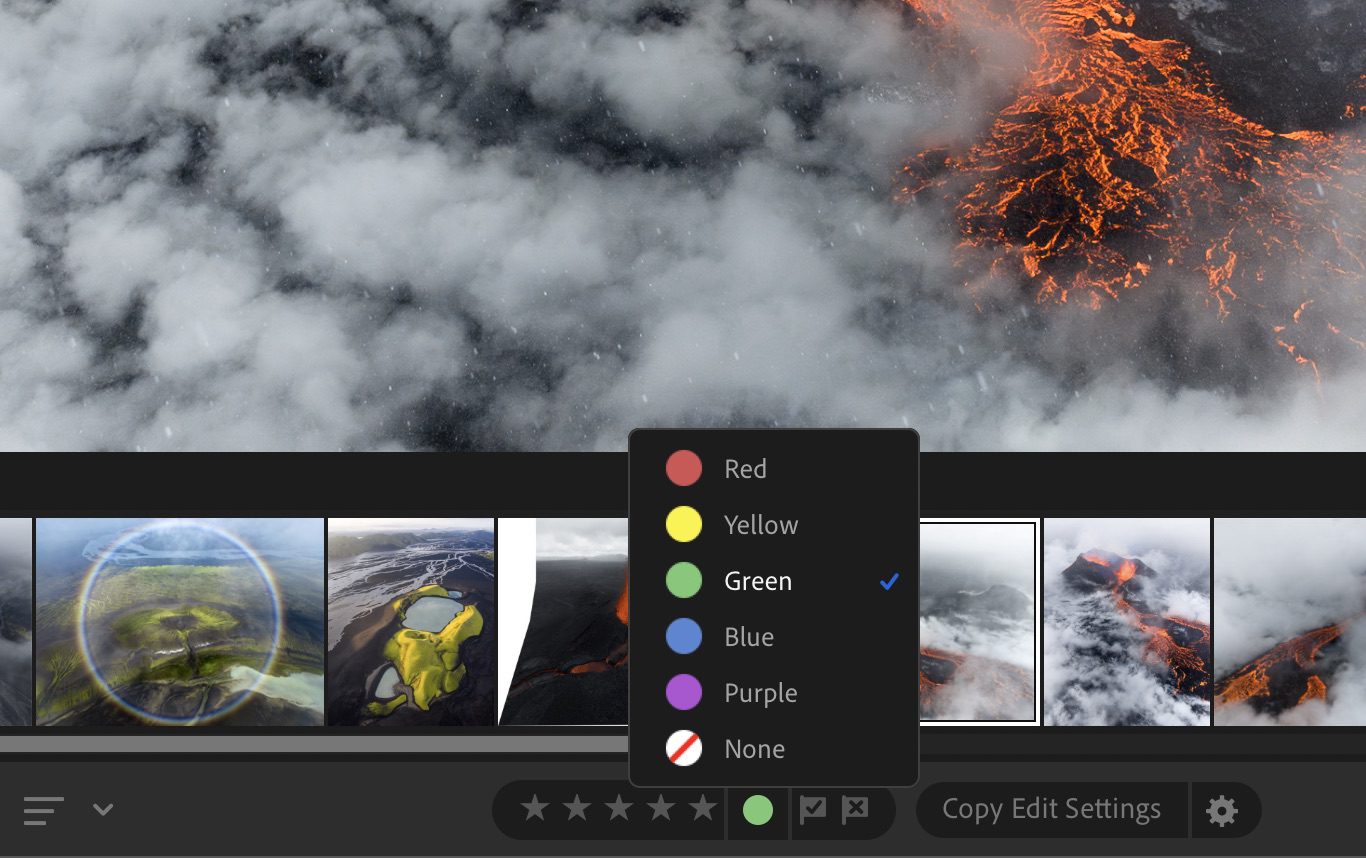Viewport: 1366px width, 858px height.
Task: Choose Red from the color label menu
Action: click(x=745, y=469)
